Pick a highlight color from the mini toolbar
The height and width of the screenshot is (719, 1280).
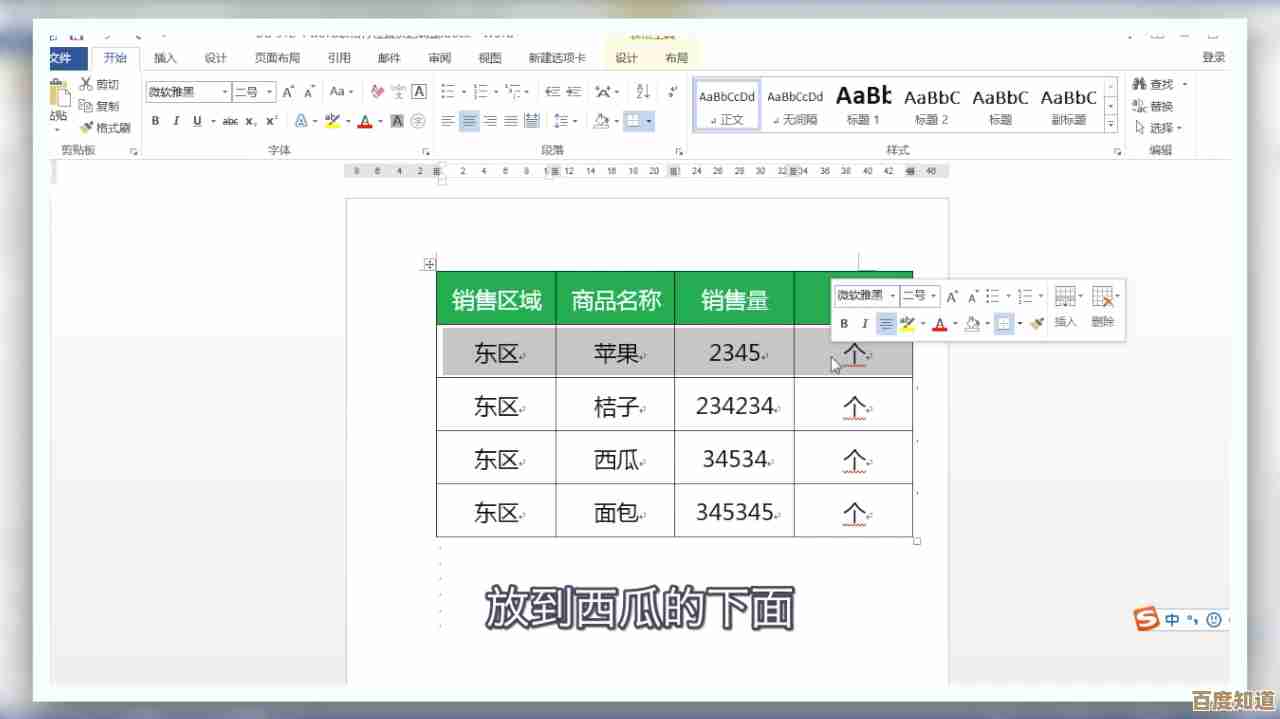point(905,324)
